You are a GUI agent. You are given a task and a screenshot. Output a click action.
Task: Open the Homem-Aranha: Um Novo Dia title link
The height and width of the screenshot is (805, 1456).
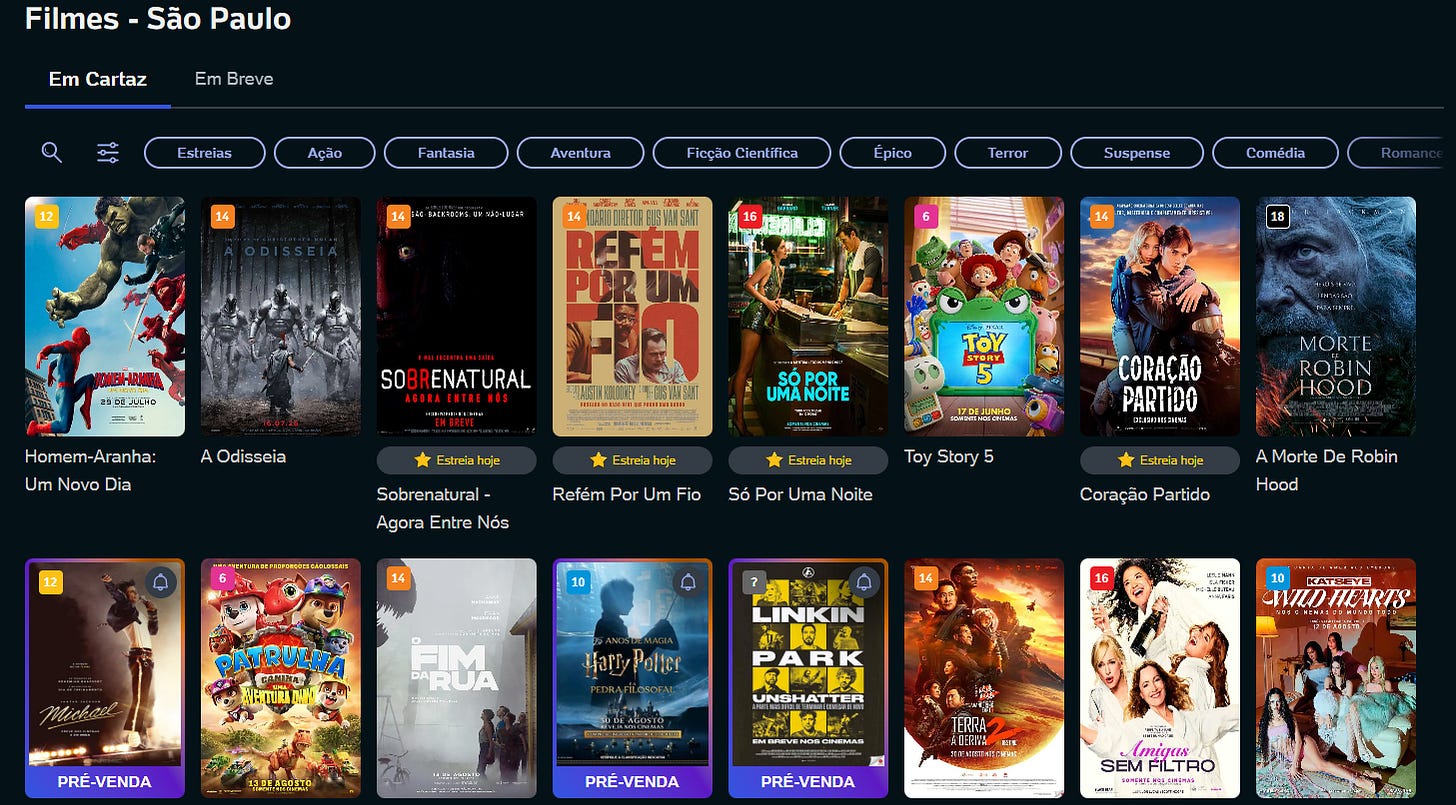pyautogui.click(x=92, y=470)
